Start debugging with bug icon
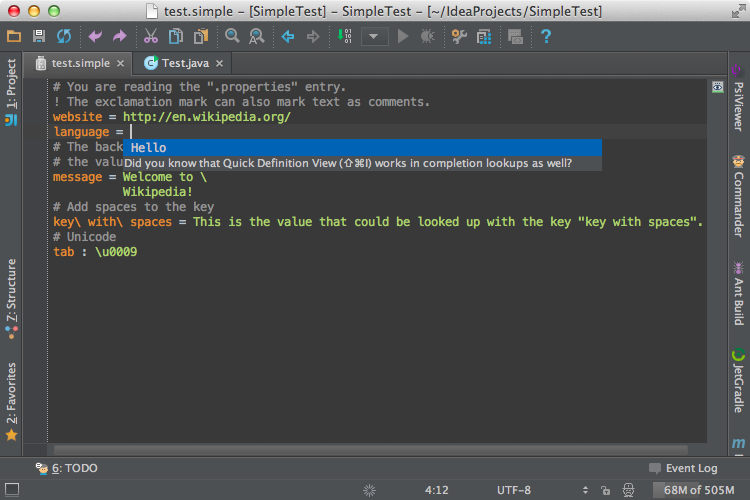This screenshot has width=750, height=500. pos(428,36)
